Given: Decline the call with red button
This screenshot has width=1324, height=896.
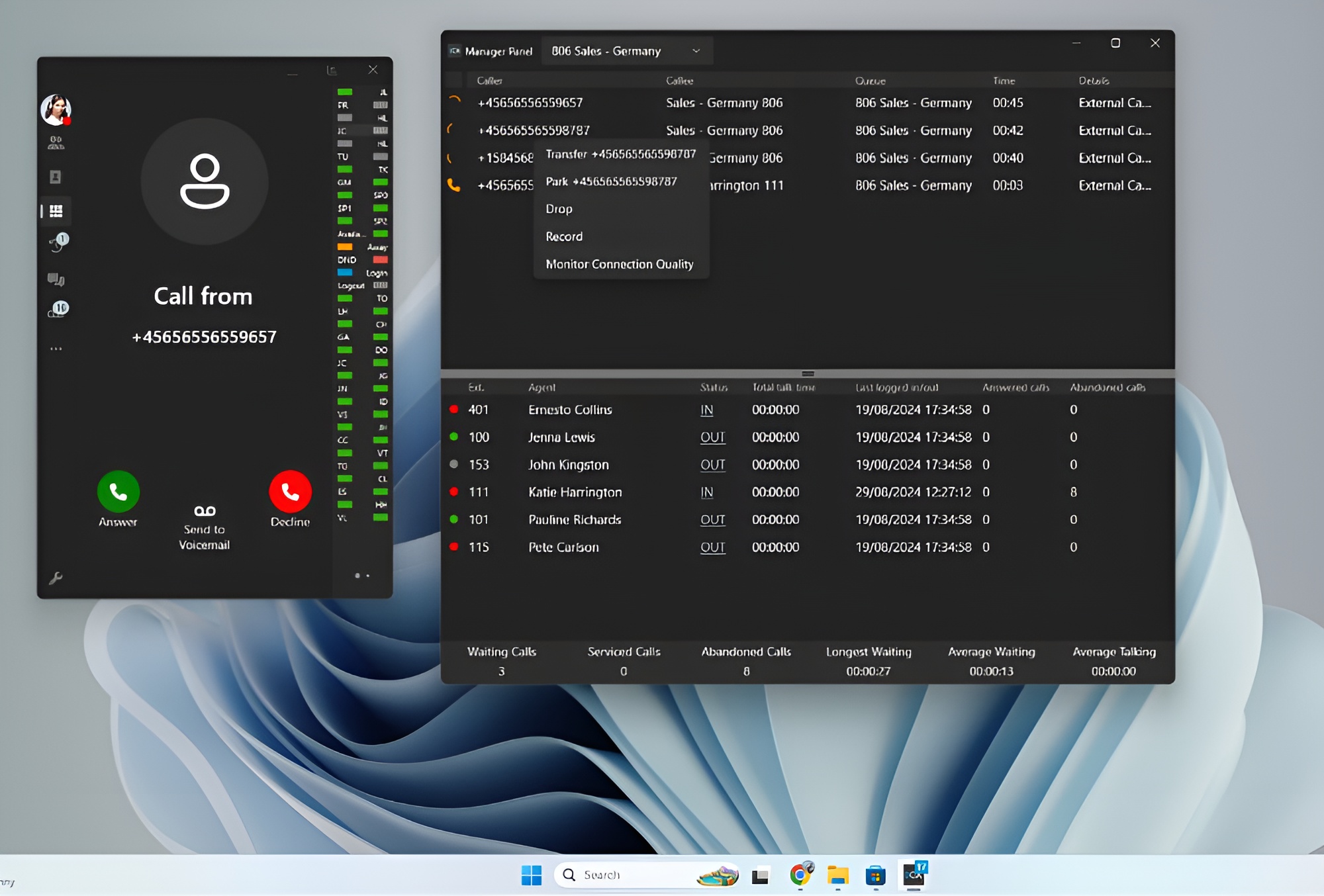Looking at the screenshot, I should click(x=290, y=492).
